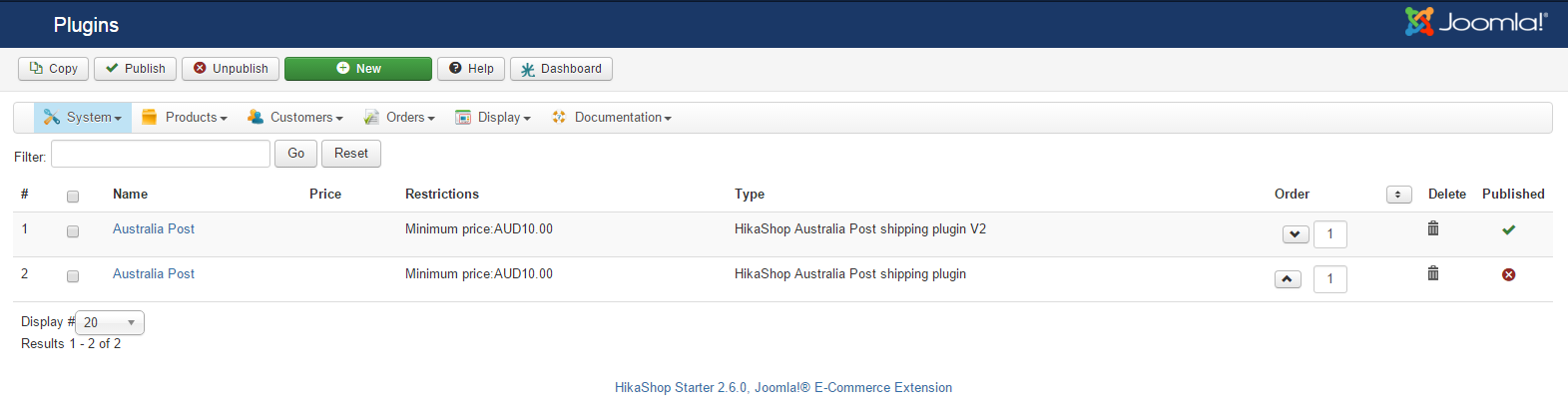Click the save order icon button
This screenshot has height=415, width=1568.
tap(1398, 195)
